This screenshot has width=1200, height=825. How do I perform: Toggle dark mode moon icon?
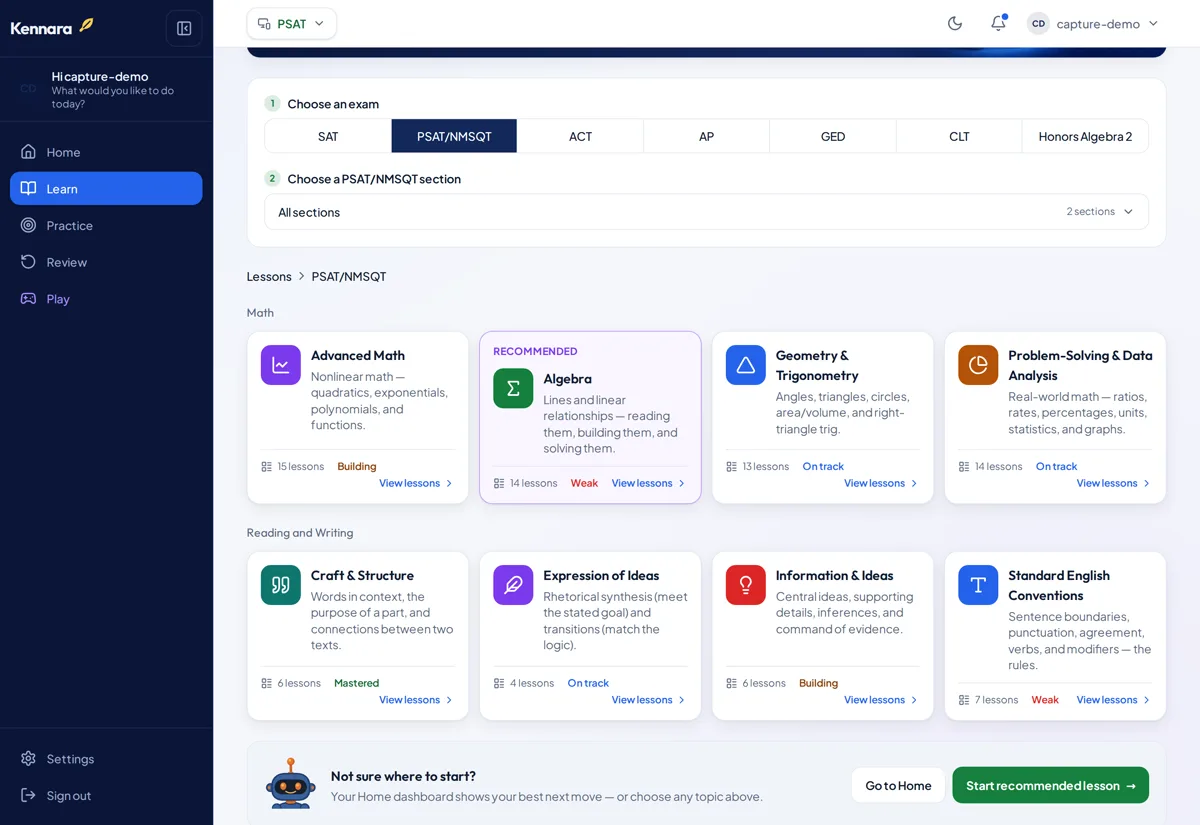[x=955, y=23]
